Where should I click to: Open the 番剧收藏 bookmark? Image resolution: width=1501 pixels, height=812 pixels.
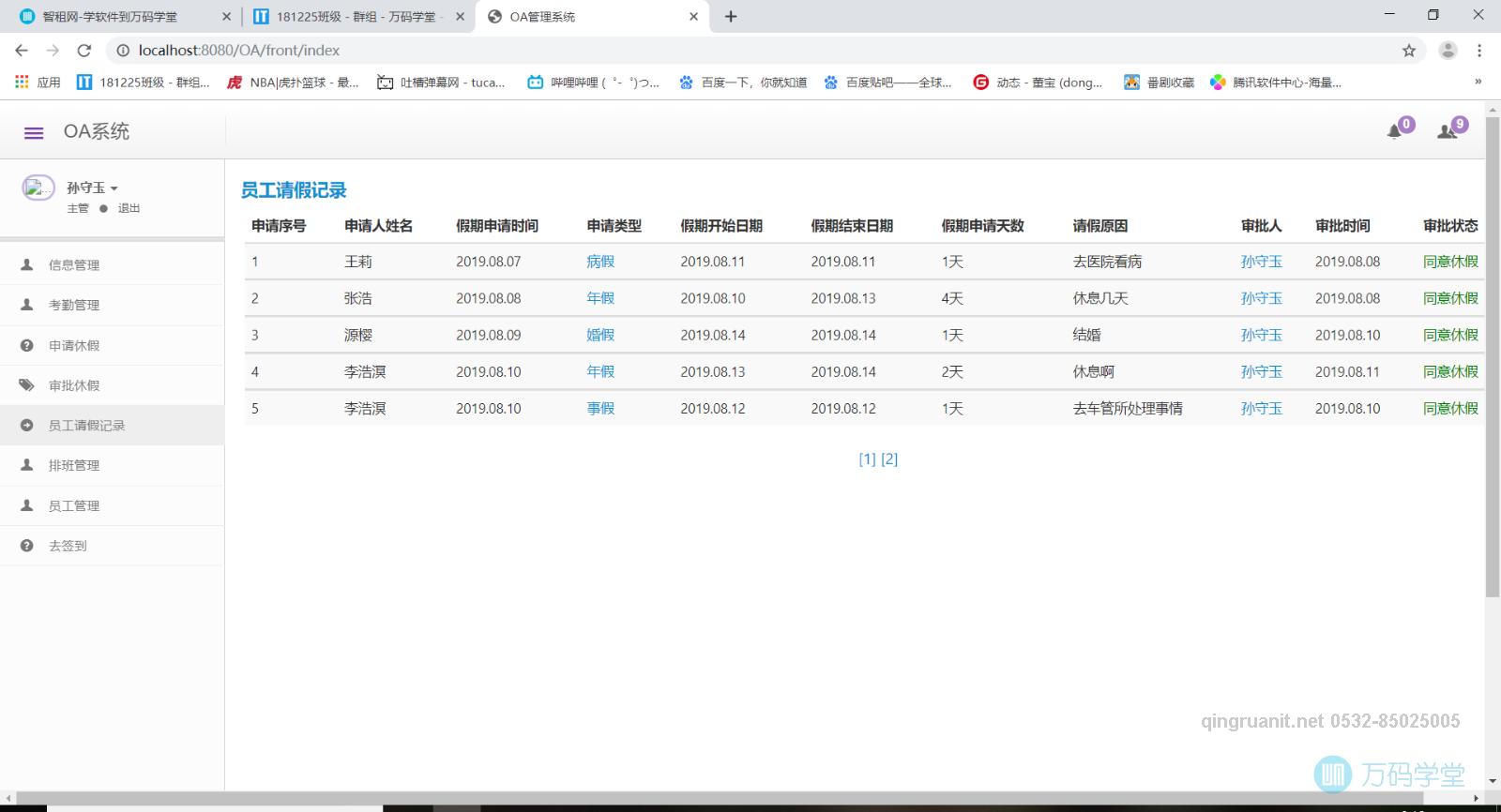click(x=1160, y=83)
